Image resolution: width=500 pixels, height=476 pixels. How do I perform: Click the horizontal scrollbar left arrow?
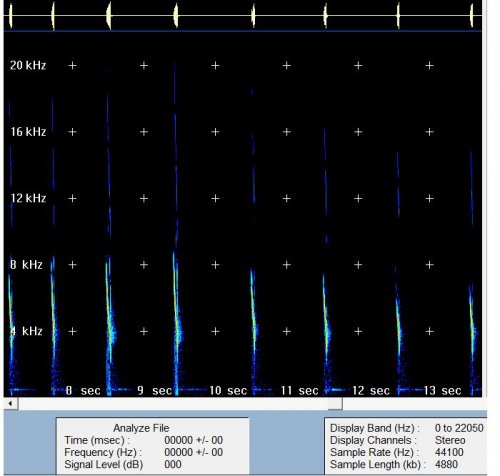point(11,404)
